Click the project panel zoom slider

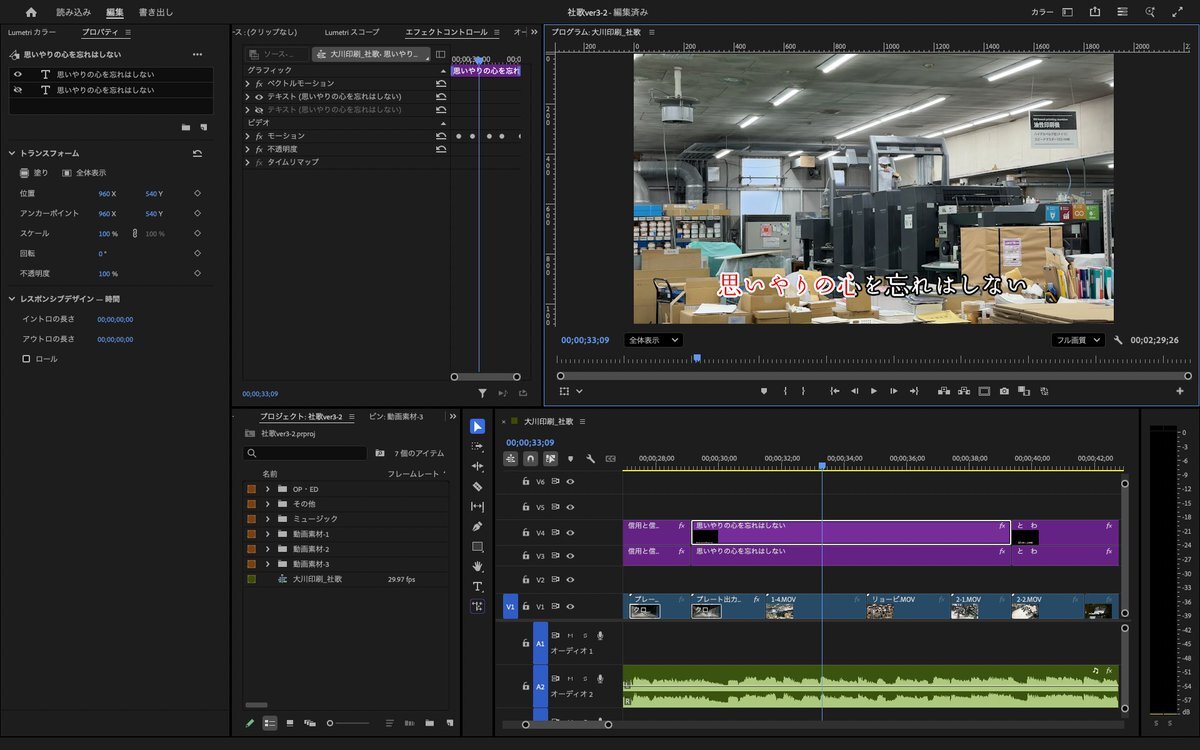point(331,722)
